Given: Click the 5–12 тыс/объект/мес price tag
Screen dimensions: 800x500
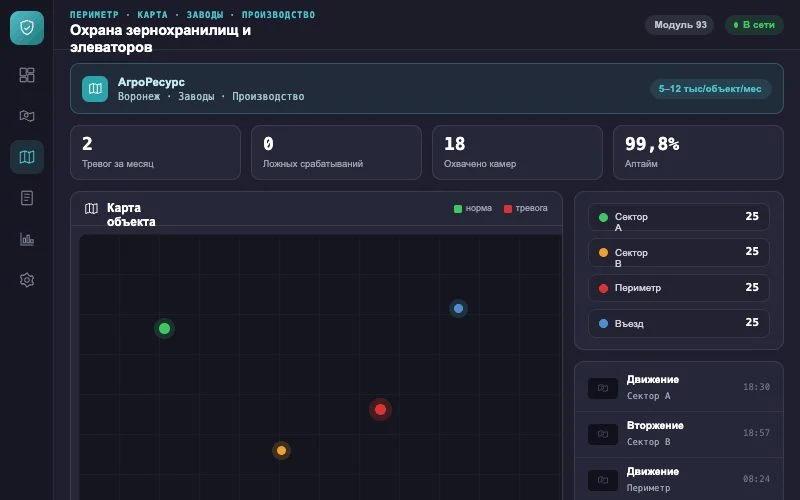Looking at the screenshot, I should click(710, 89).
